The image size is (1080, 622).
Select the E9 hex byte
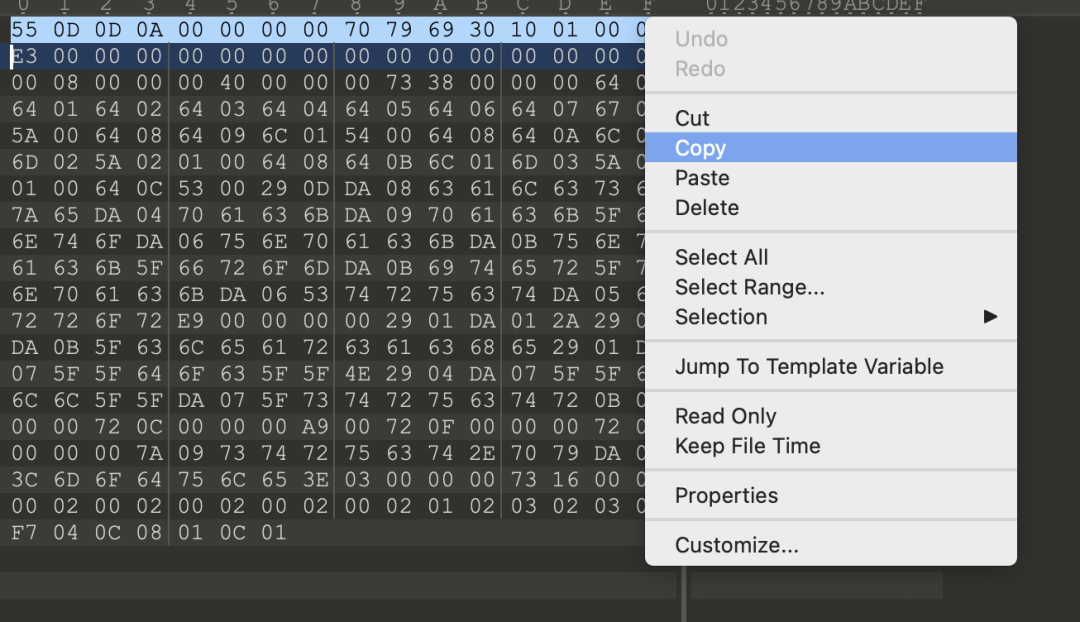tap(190, 321)
